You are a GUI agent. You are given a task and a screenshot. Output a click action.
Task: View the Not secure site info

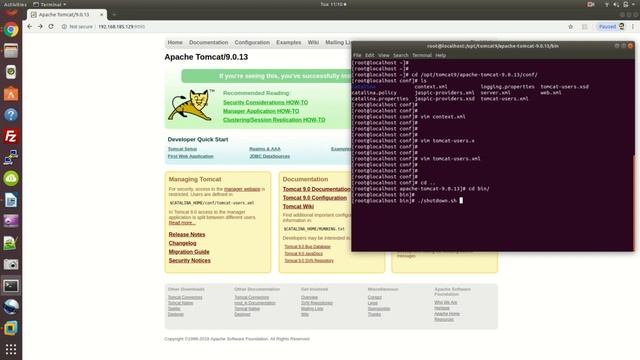(x=77, y=27)
